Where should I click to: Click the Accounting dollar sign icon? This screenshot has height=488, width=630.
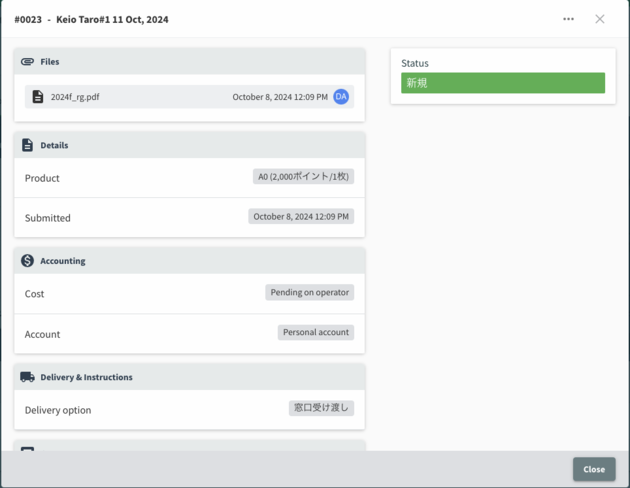coord(27,261)
